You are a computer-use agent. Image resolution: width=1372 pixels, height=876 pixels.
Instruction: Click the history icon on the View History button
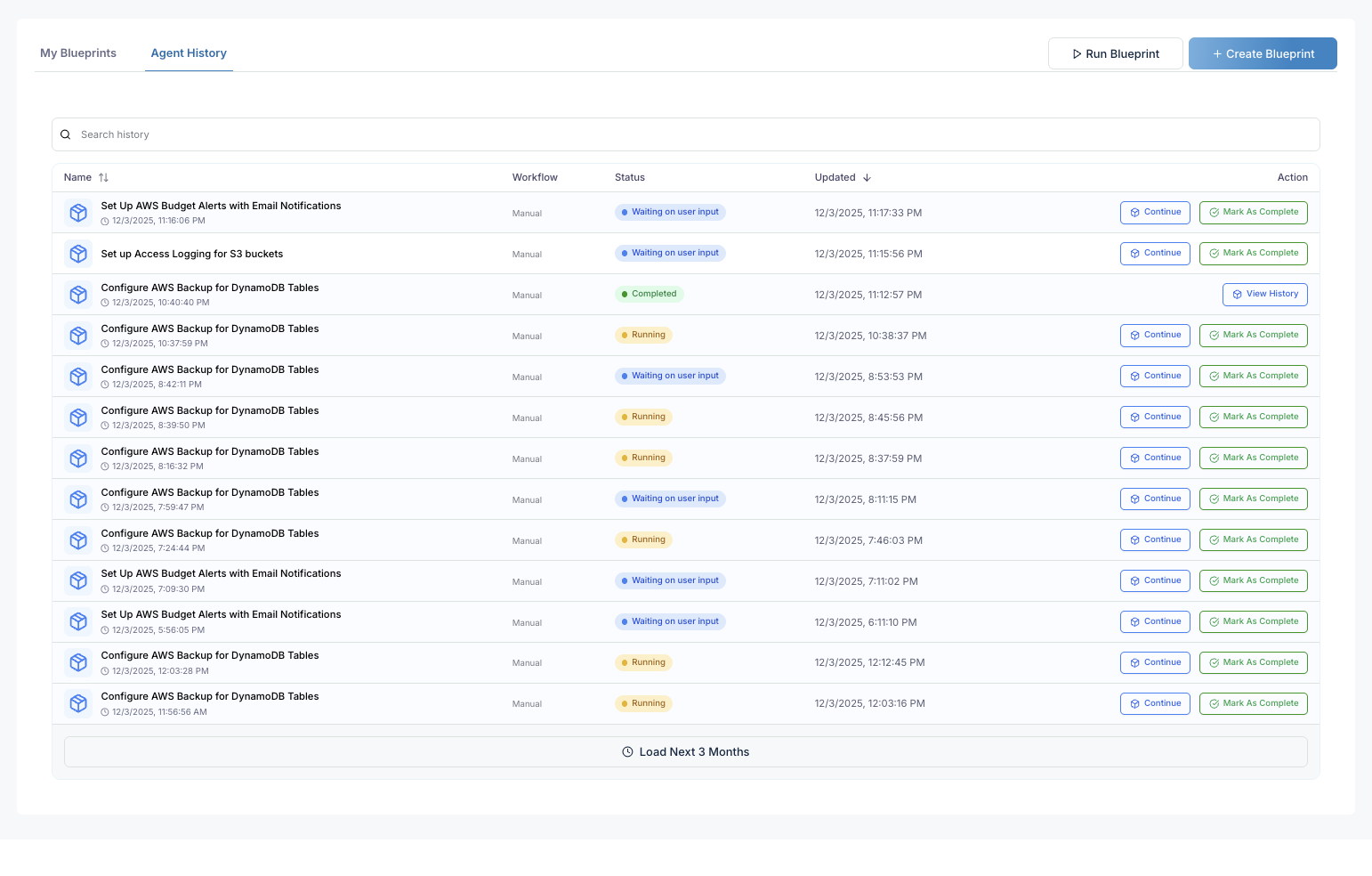coord(1237,294)
